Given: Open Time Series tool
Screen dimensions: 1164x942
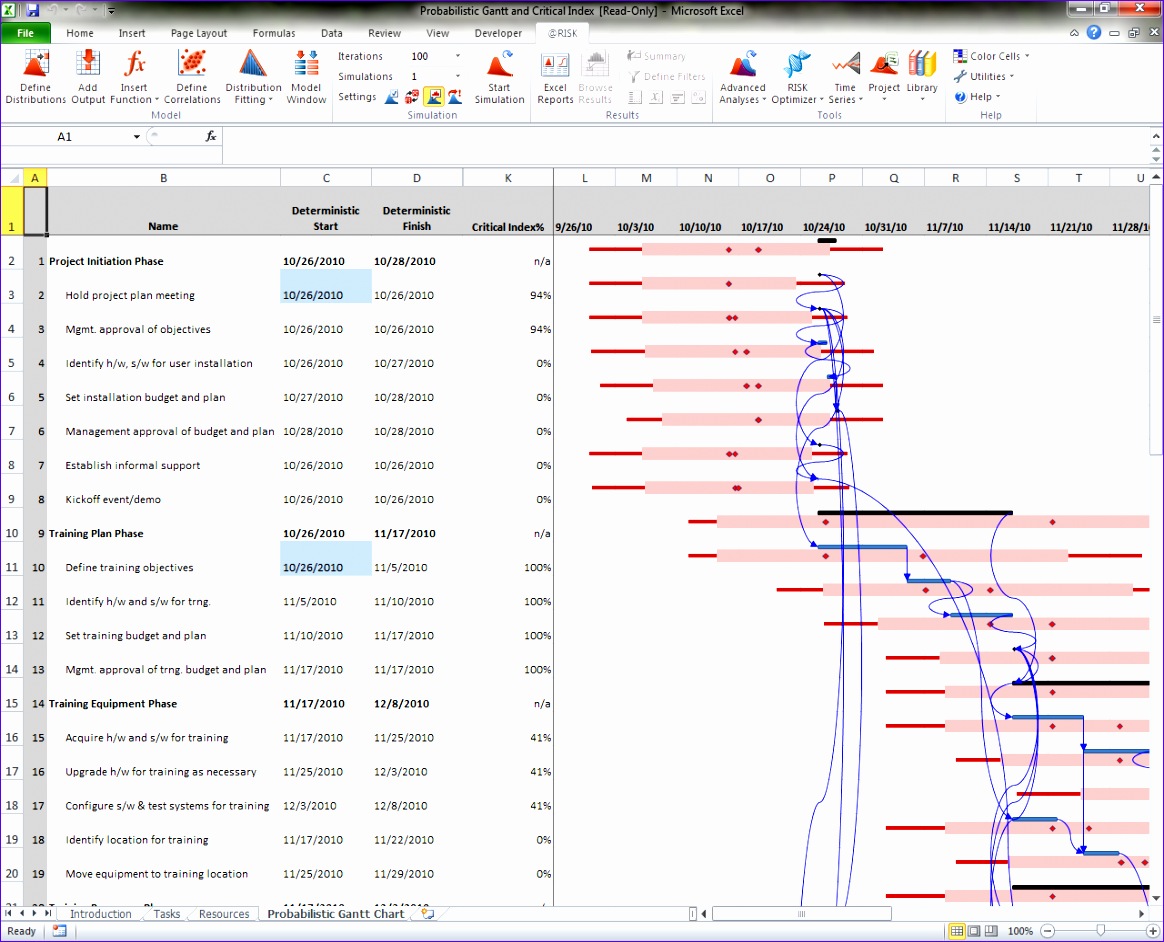Looking at the screenshot, I should pos(845,76).
